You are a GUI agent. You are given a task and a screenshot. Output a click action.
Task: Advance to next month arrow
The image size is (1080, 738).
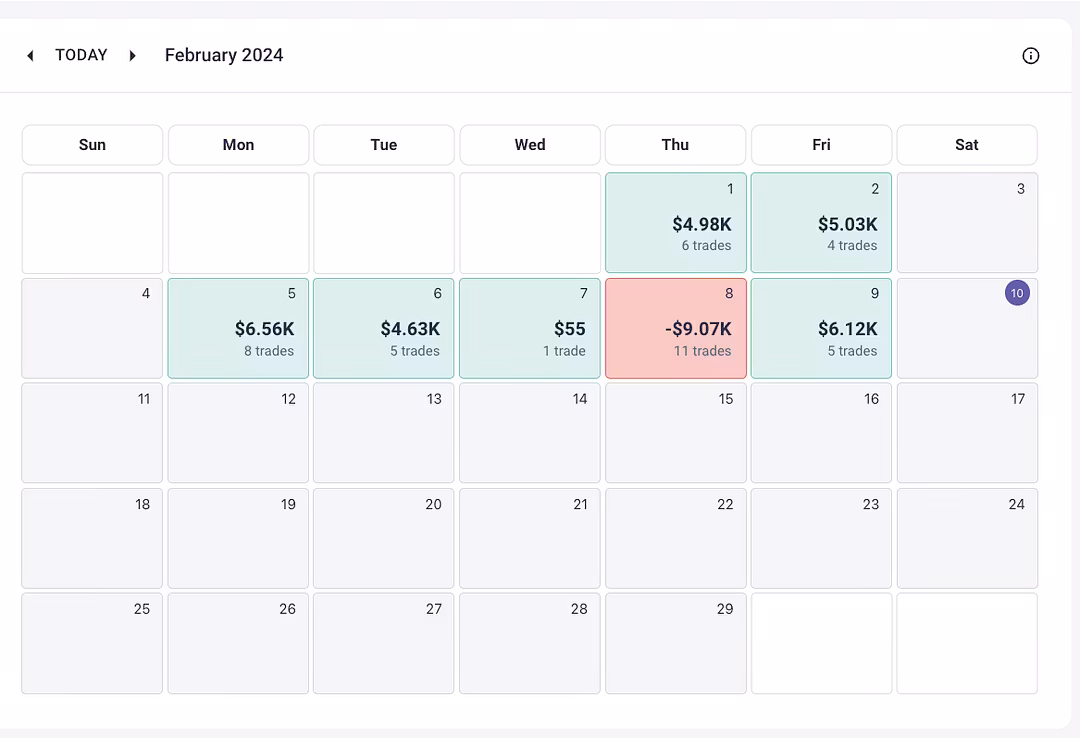tap(132, 56)
